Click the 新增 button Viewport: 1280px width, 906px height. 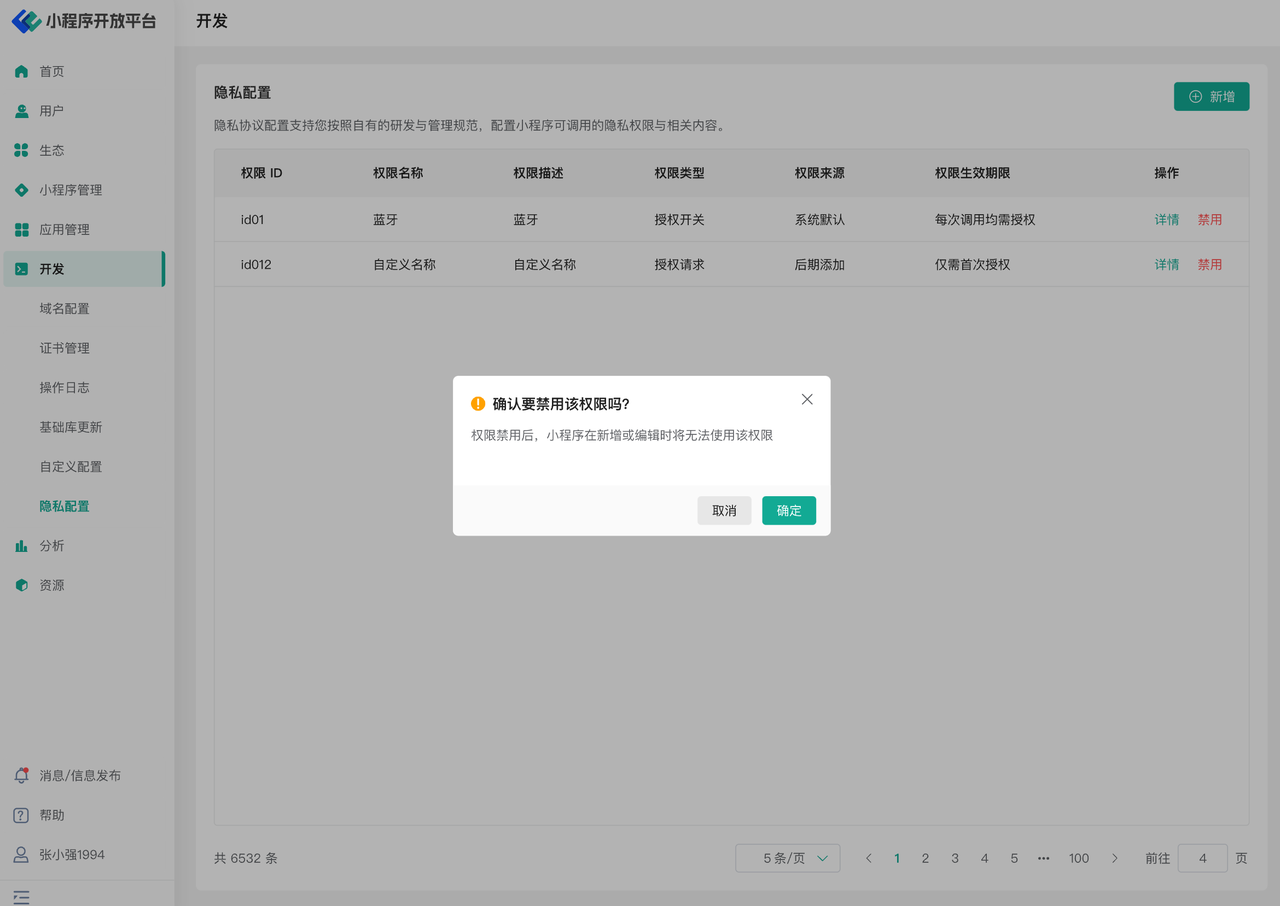[x=1211, y=97]
